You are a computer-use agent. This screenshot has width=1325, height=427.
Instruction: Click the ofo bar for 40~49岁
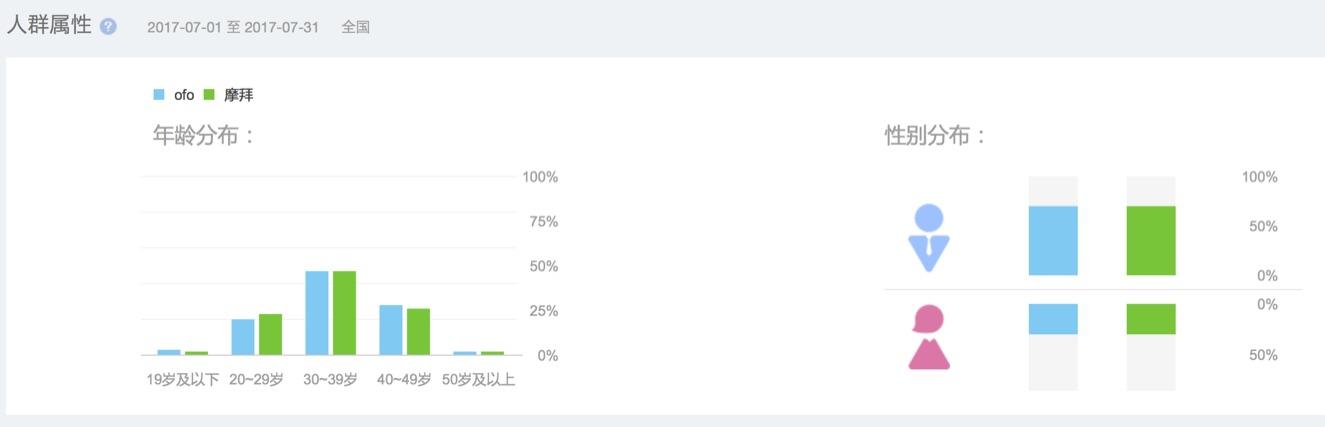click(x=391, y=330)
